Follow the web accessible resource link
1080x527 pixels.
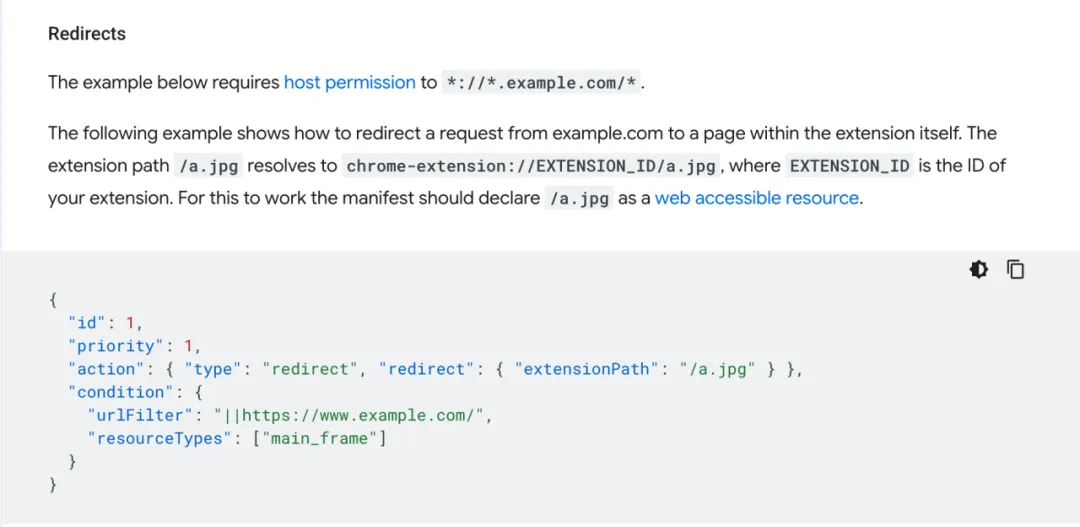[757, 198]
